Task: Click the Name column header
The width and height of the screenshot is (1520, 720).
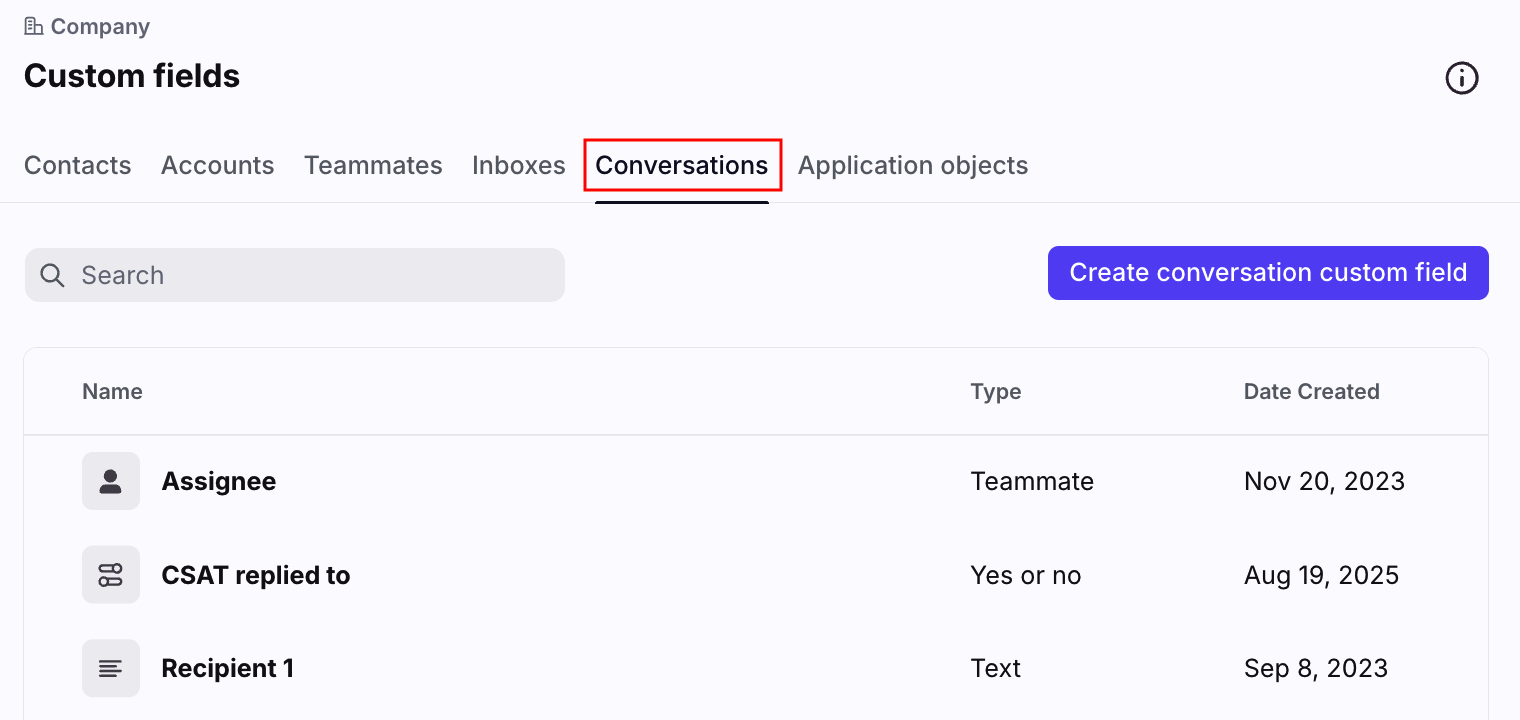Action: 112,392
